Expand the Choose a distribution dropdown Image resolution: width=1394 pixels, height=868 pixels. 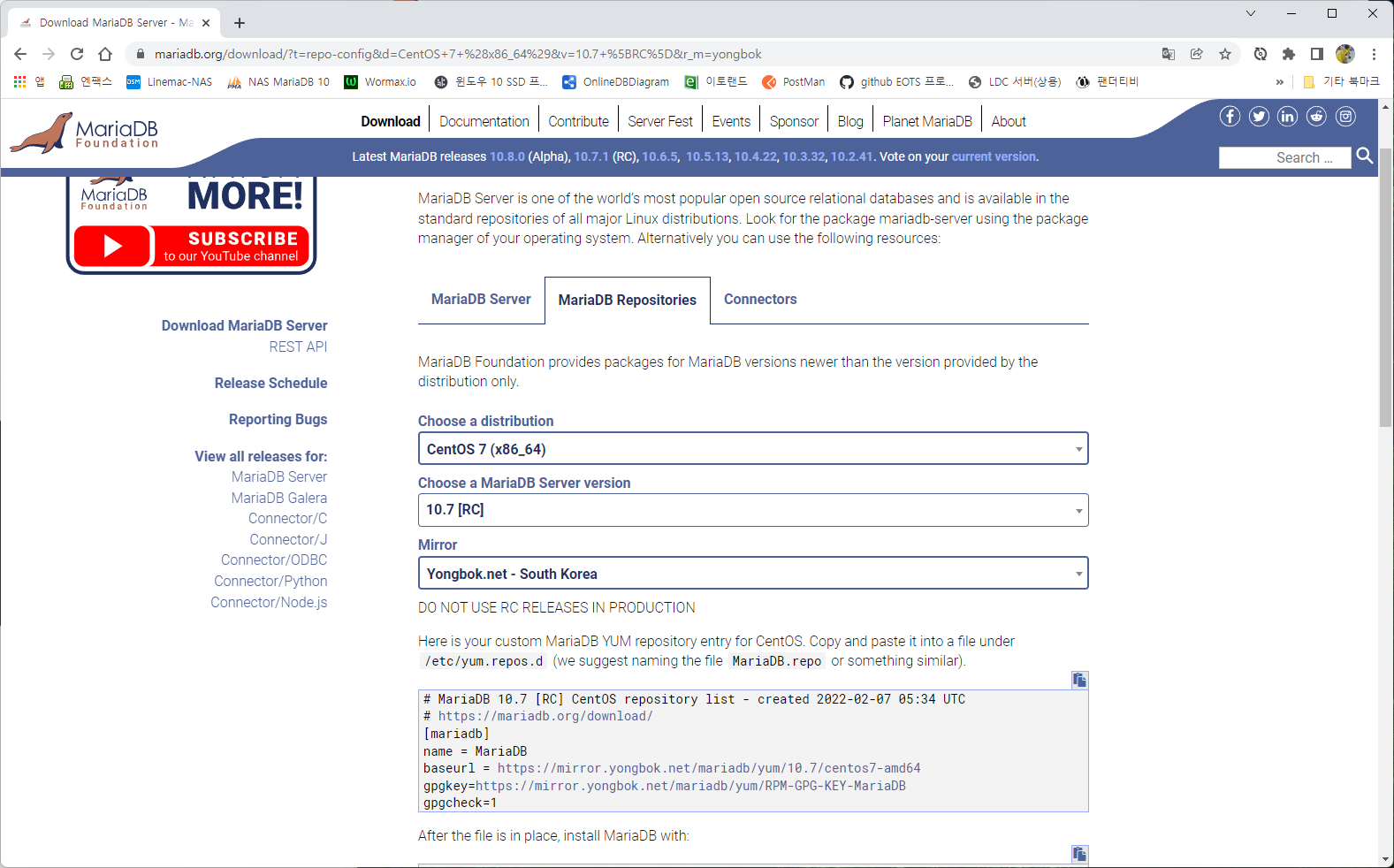[753, 449]
